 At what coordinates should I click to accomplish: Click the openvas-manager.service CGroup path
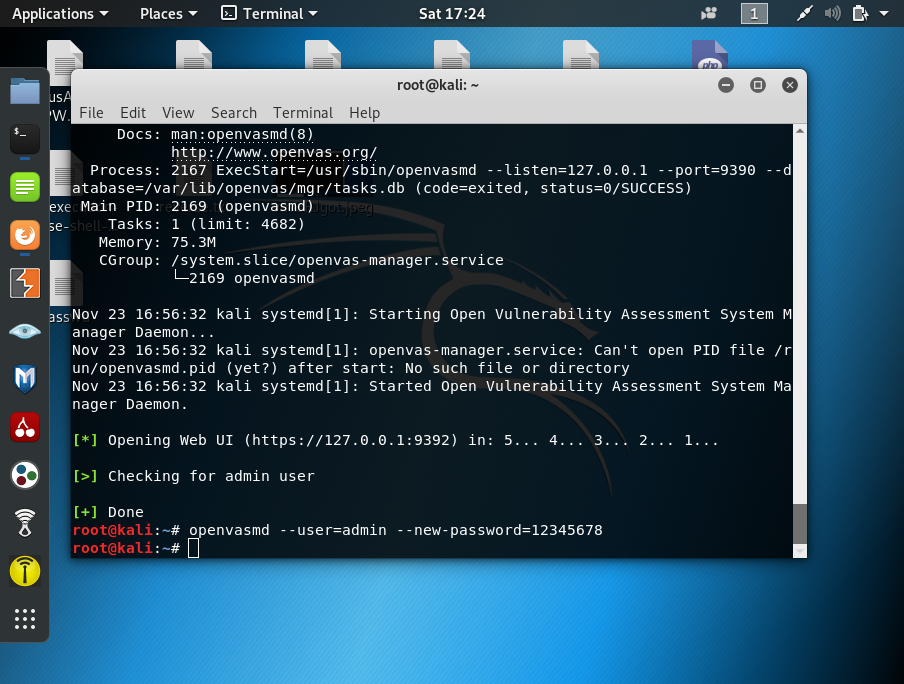[x=337, y=260]
